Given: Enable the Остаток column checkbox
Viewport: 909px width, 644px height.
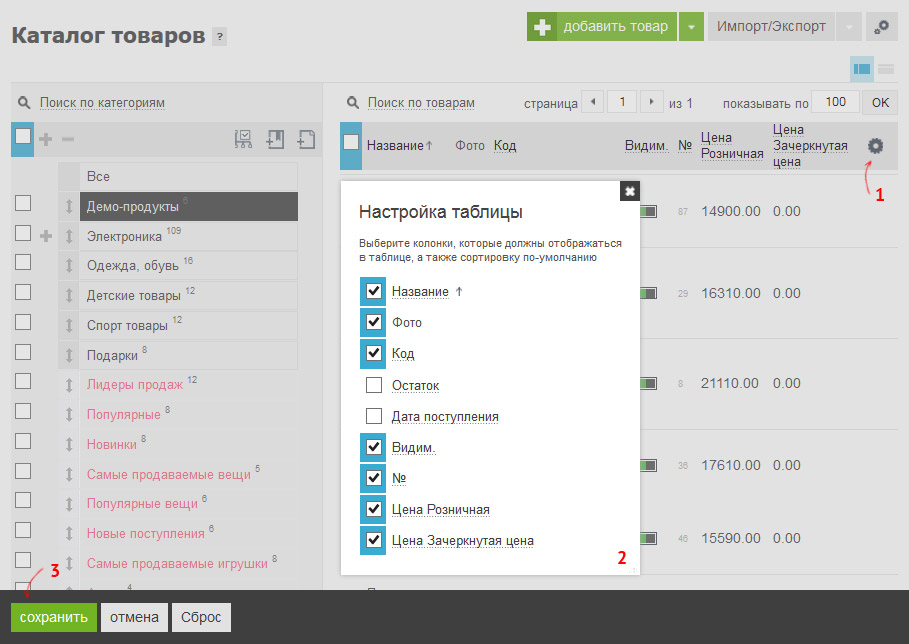Looking at the screenshot, I should tap(374, 385).
